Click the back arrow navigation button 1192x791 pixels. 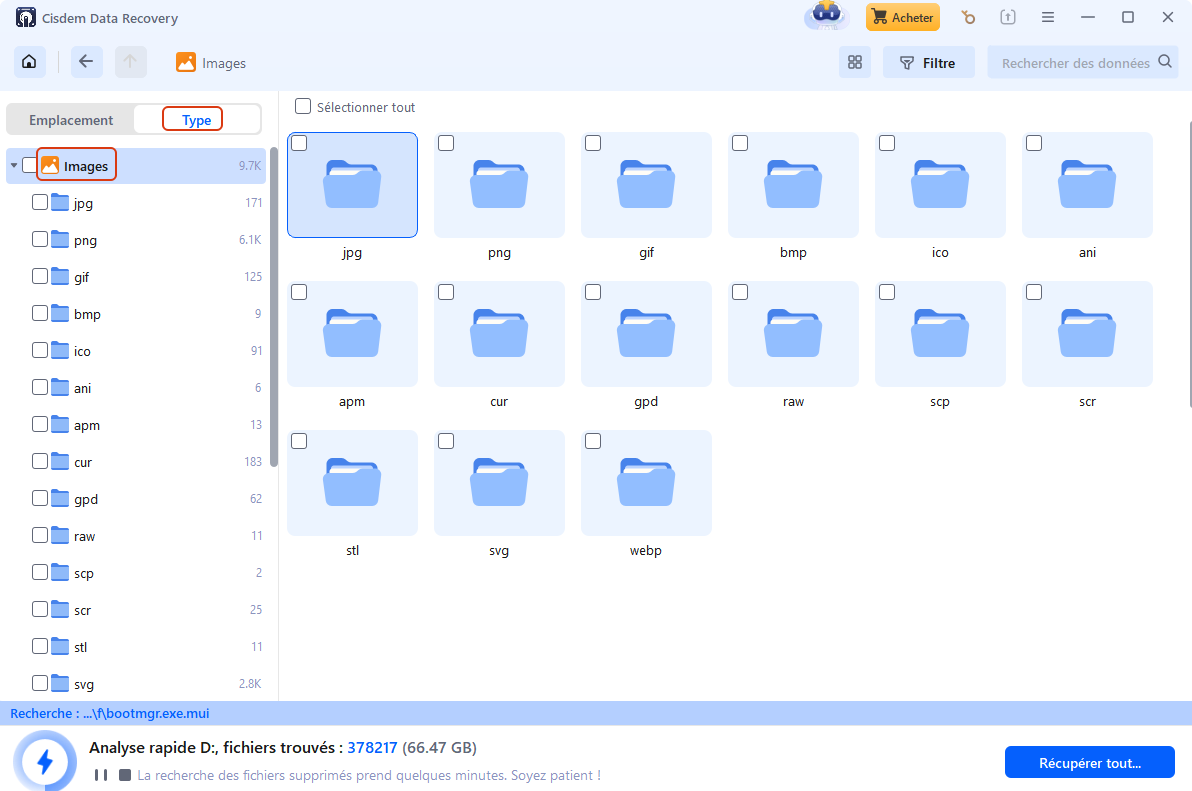pyautogui.click(x=86, y=62)
